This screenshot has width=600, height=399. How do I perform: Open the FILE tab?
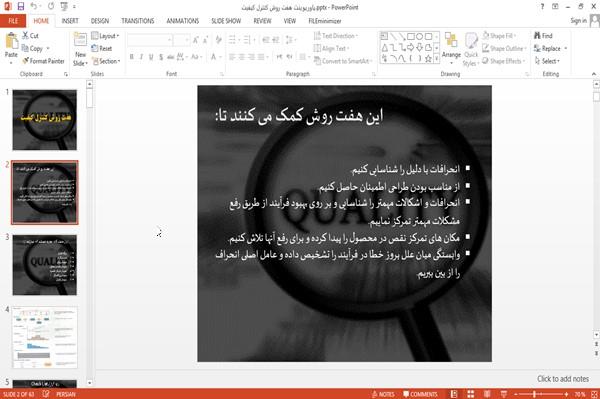(13, 21)
